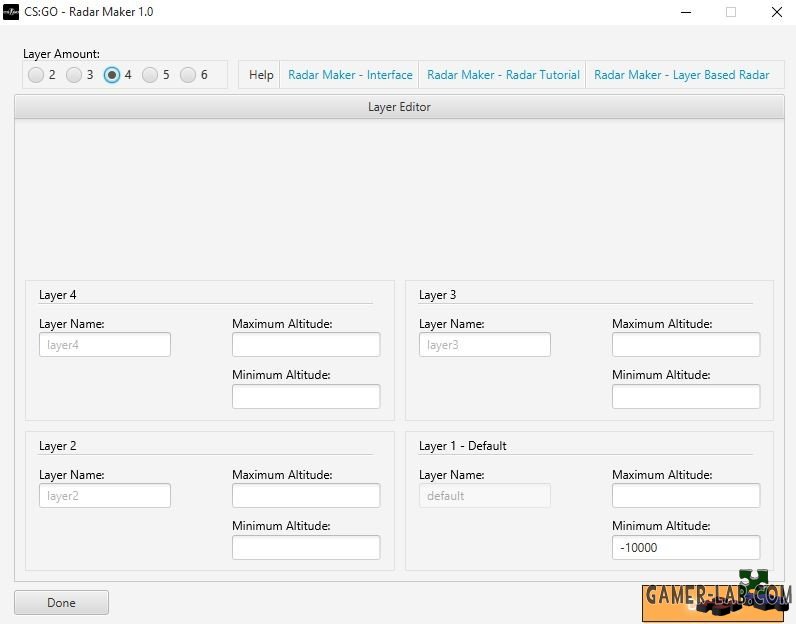
Task: Click Layer 2 Minimum Altitude field
Action: tap(306, 547)
